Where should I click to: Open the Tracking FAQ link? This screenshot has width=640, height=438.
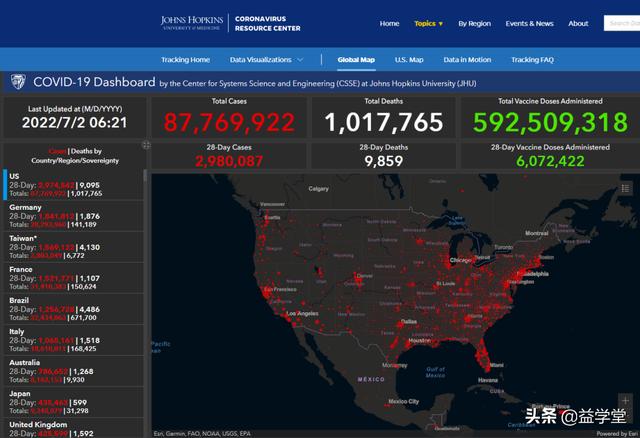[x=532, y=60]
